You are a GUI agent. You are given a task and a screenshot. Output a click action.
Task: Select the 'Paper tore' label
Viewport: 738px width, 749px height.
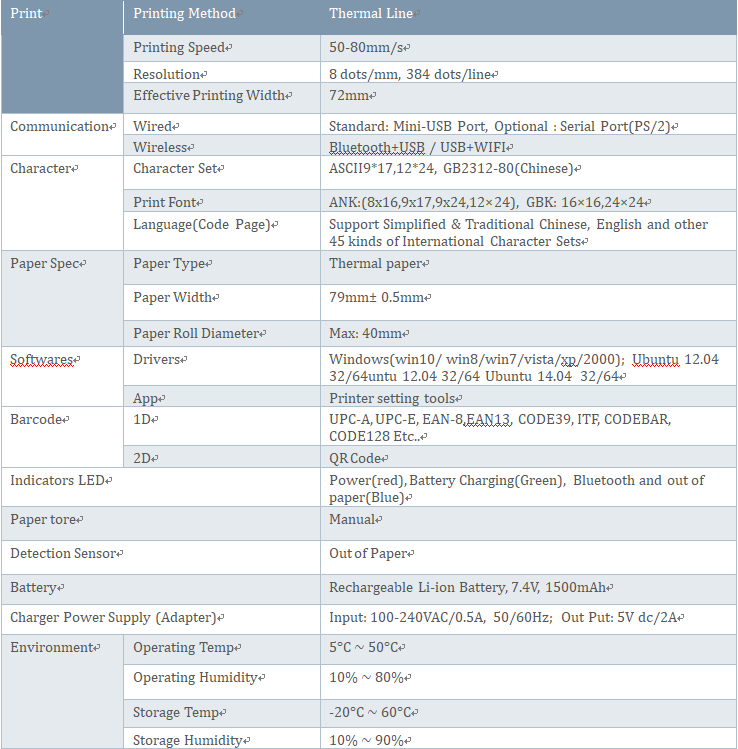43,520
